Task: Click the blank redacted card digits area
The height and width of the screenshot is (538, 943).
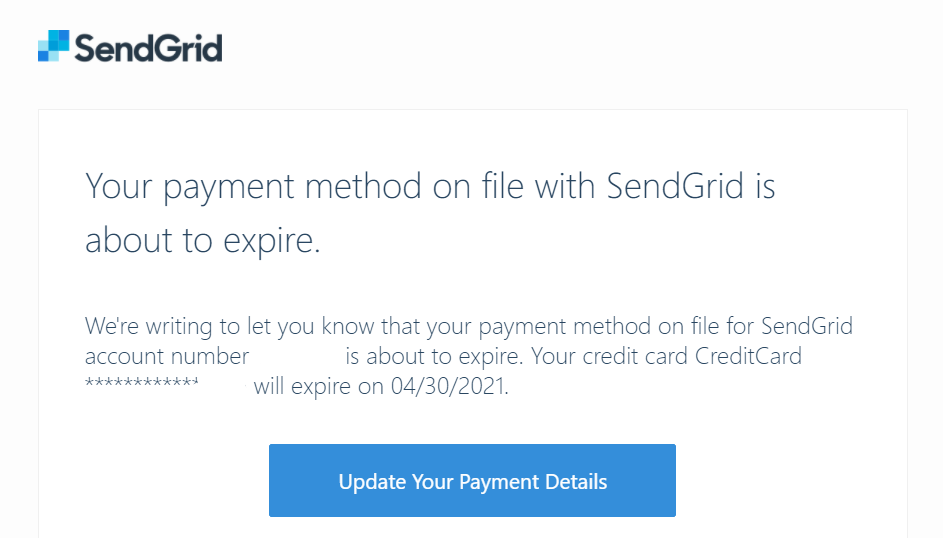Action: click(x=225, y=386)
